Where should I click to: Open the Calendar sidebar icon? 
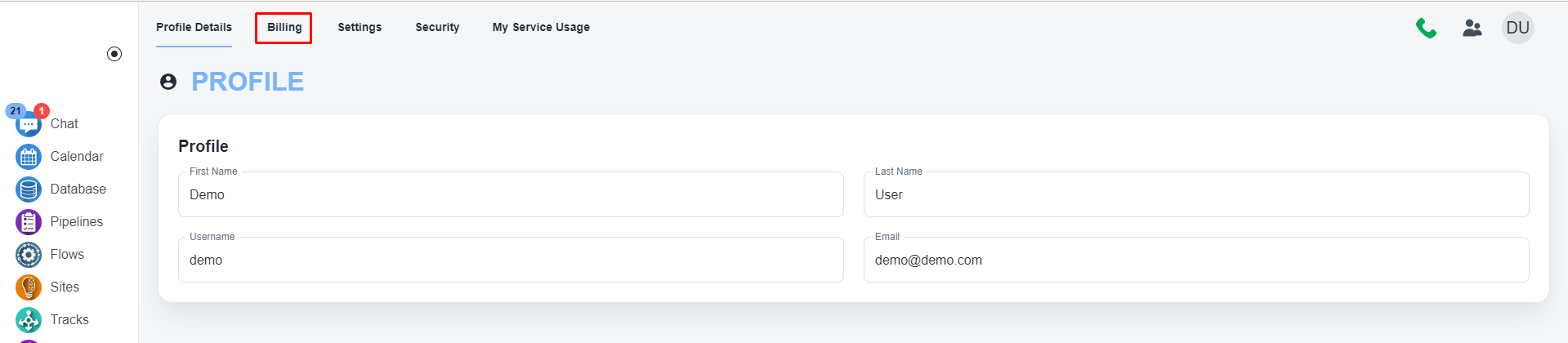click(x=29, y=157)
